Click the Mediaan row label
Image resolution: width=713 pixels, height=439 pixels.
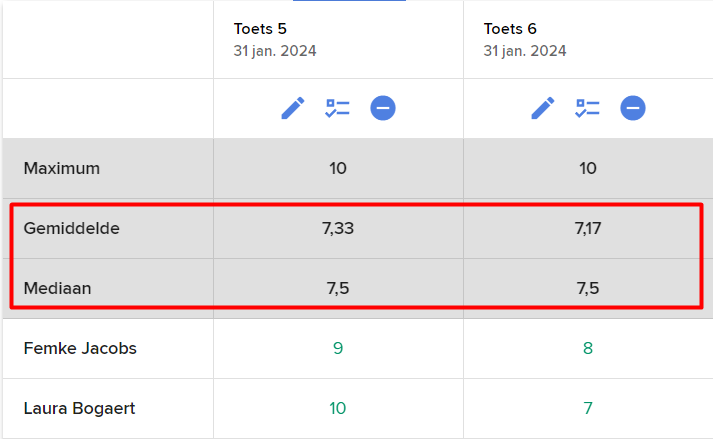(57, 288)
